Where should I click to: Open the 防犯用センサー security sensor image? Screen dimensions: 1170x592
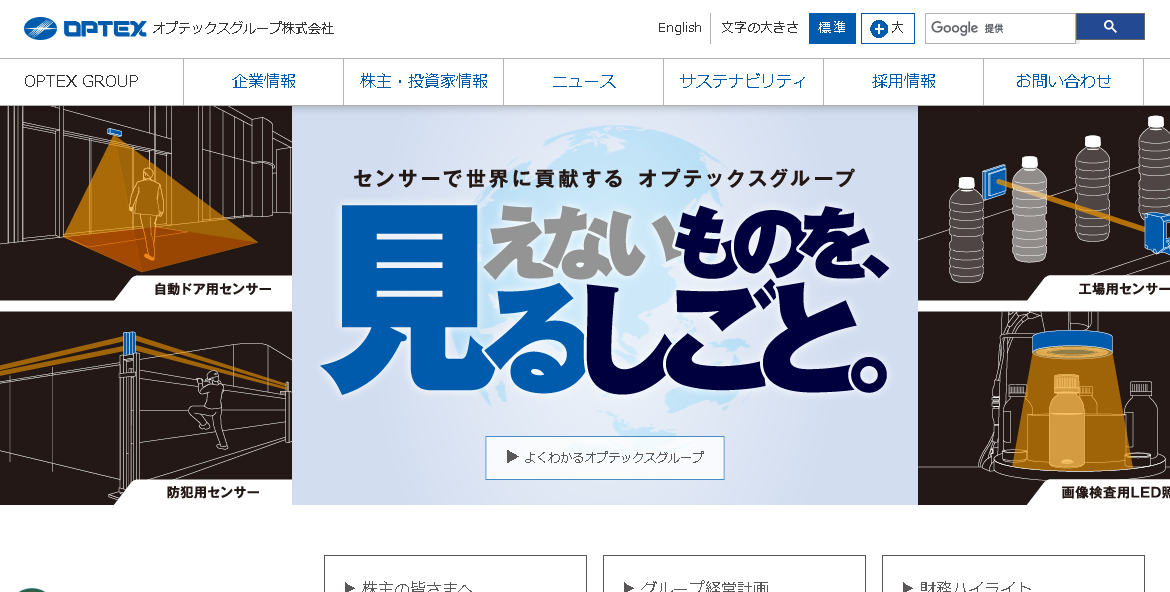(145, 407)
